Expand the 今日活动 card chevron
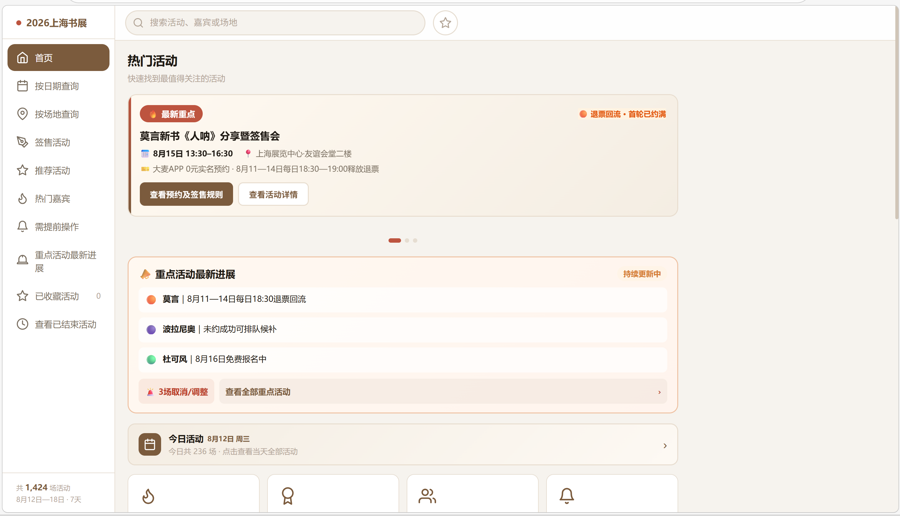The image size is (900, 516). (665, 445)
